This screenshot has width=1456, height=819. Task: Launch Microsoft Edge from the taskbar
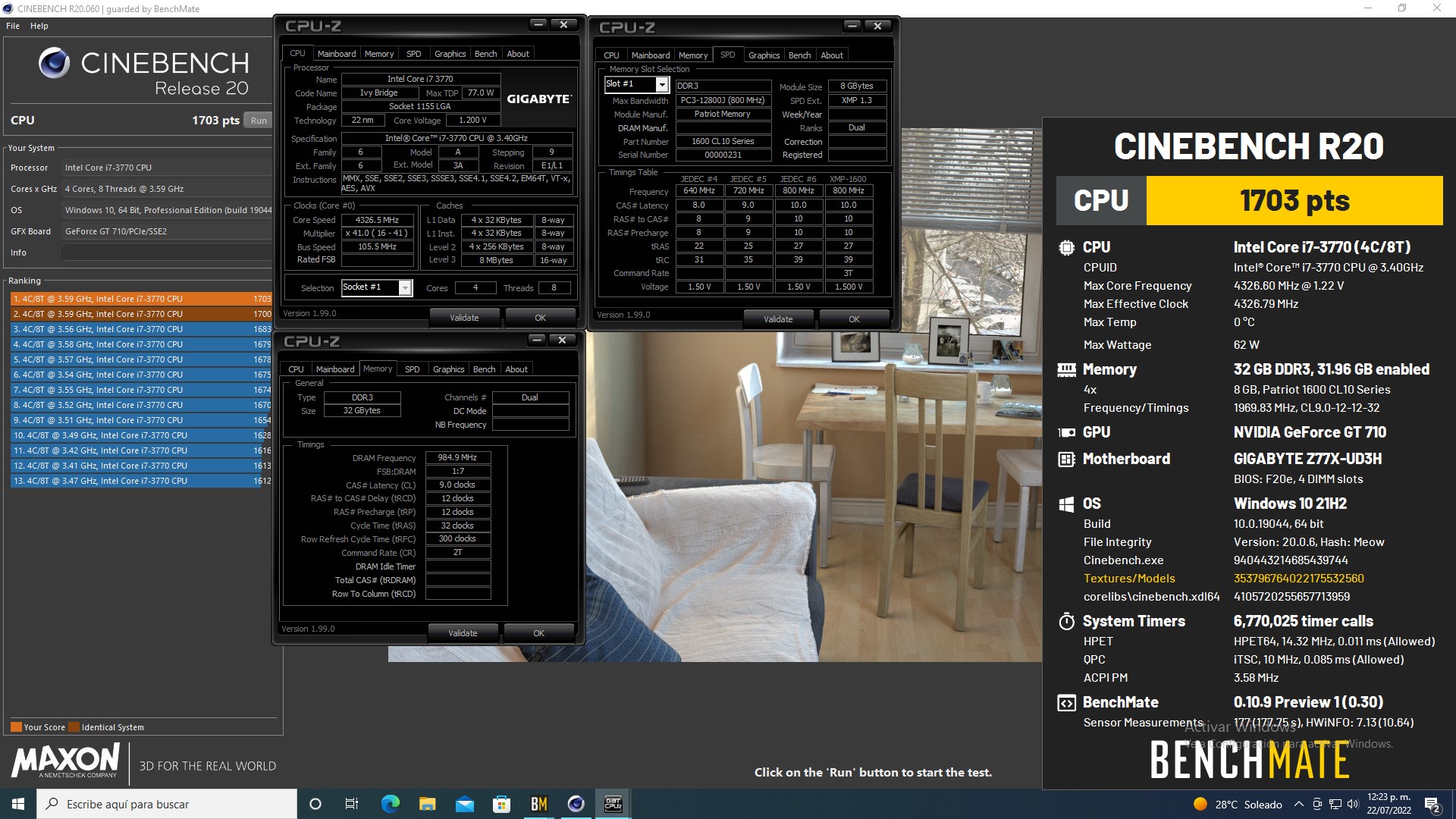[390, 804]
